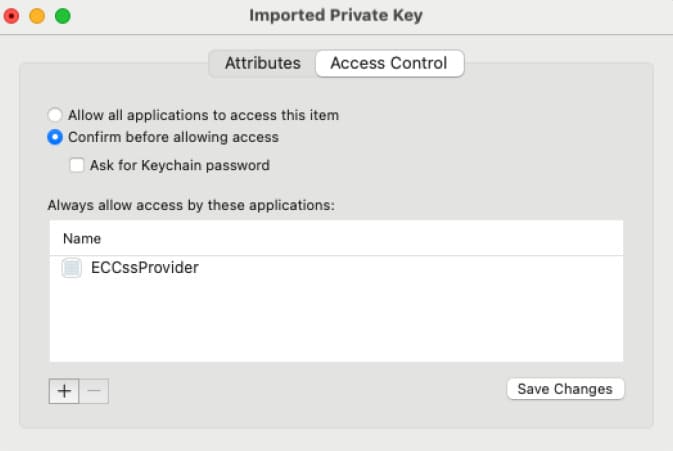The height and width of the screenshot is (451, 673).
Task: Switch to the Attributes tab
Action: coord(262,63)
